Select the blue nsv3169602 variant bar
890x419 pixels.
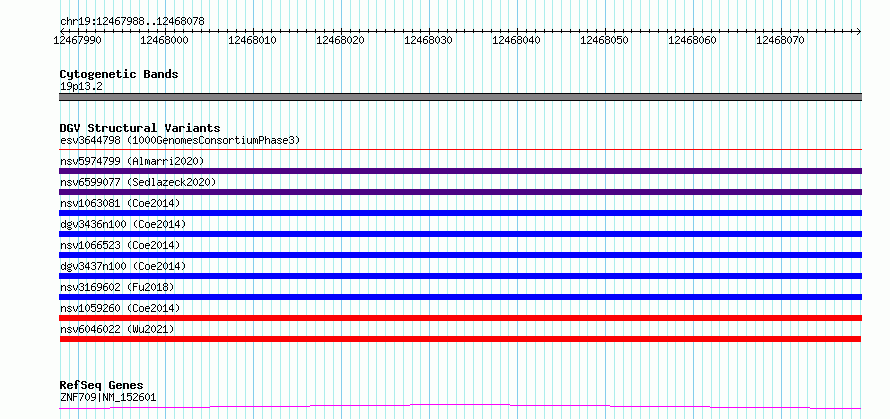460,297
